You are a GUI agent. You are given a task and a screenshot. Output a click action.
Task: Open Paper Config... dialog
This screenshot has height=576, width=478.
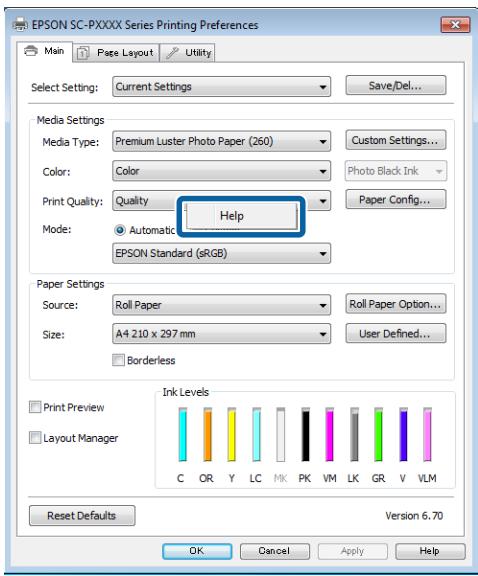click(396, 199)
